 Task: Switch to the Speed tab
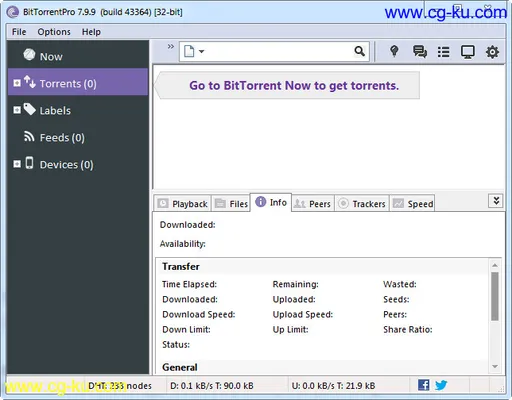pyautogui.click(x=412, y=203)
